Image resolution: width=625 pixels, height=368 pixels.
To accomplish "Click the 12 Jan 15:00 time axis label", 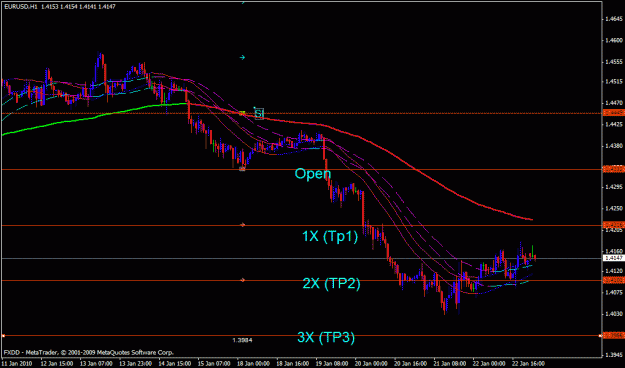I will click(x=56, y=364).
